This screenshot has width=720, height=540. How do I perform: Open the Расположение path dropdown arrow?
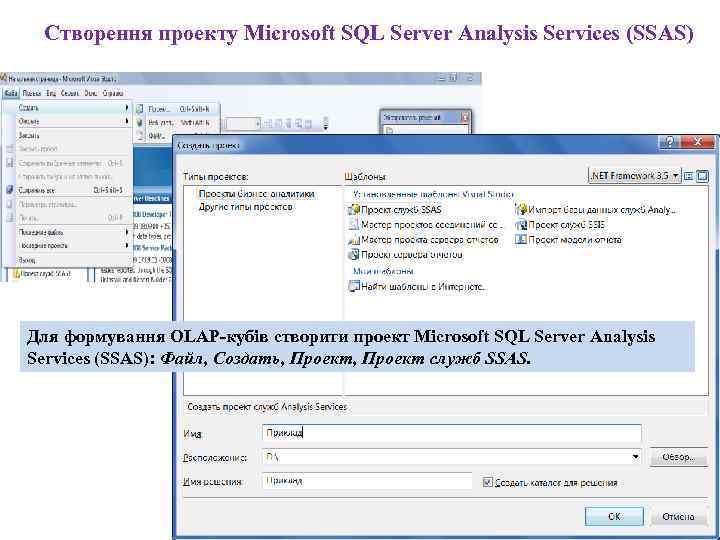636,457
